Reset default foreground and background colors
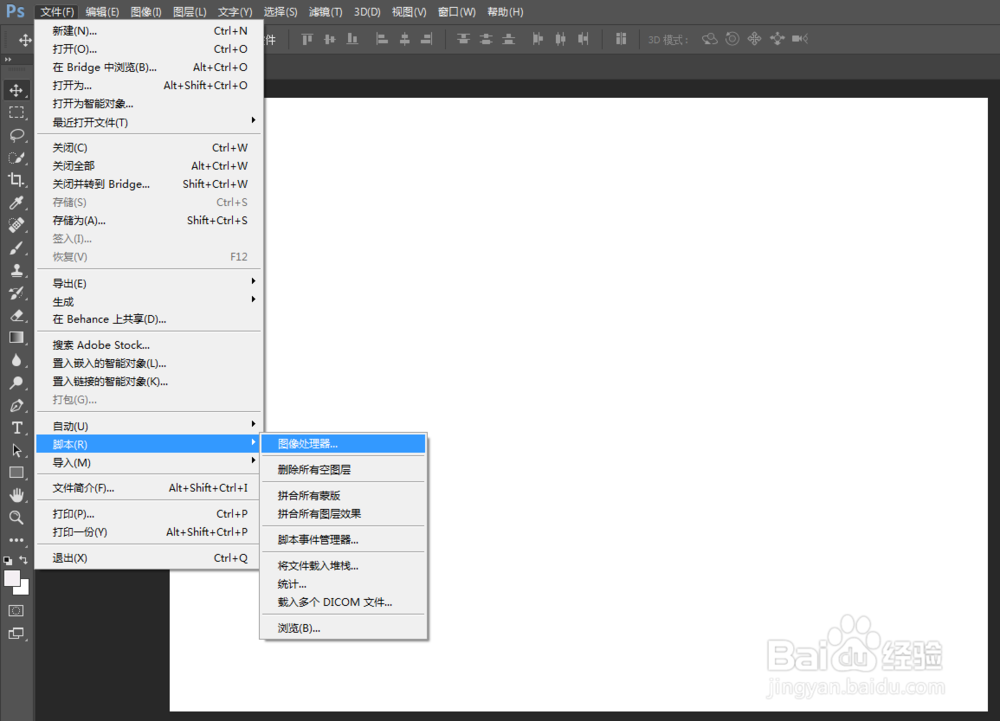1000x721 pixels. pos(8,560)
